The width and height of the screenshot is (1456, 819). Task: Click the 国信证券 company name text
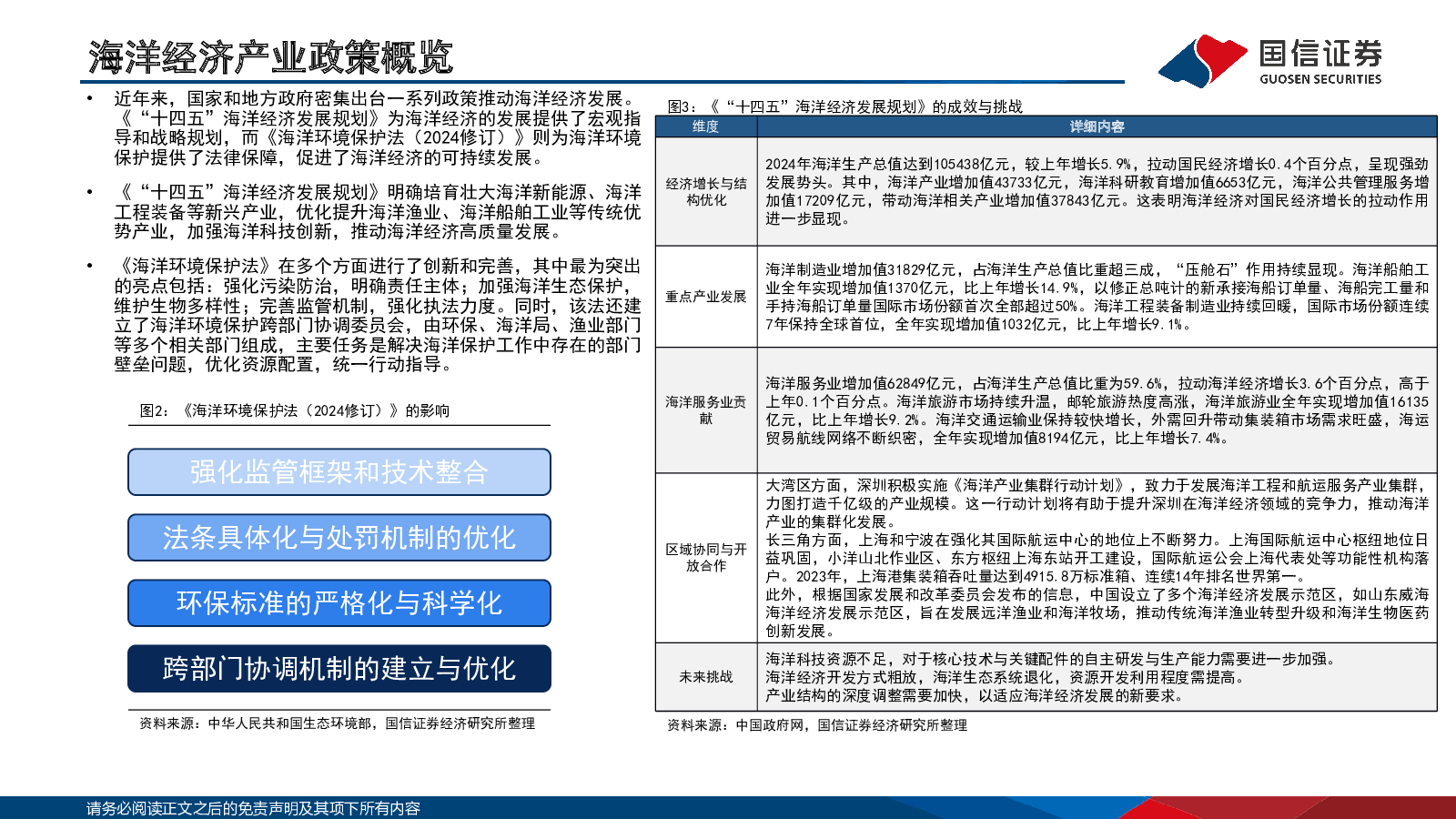click(x=1321, y=54)
